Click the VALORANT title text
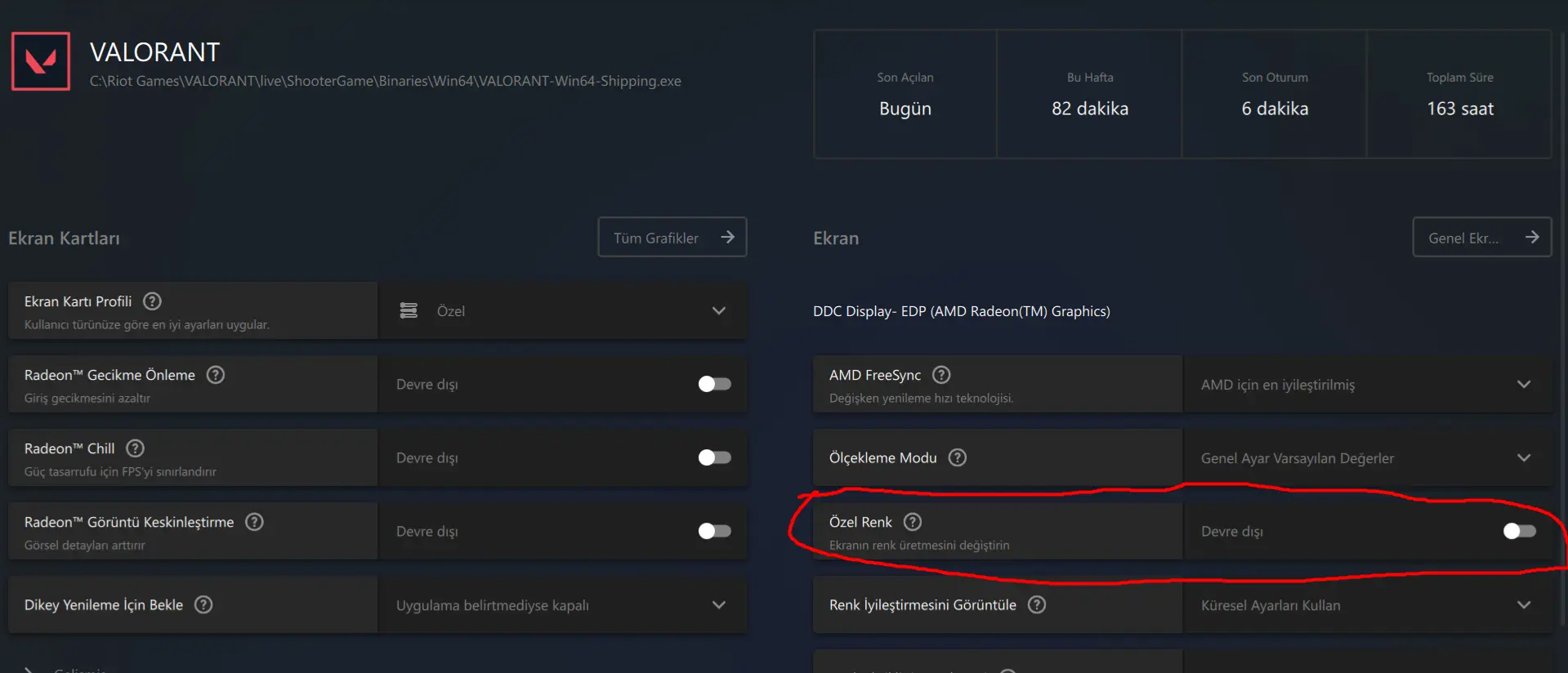Viewport: 1568px width, 673px height. coord(155,52)
